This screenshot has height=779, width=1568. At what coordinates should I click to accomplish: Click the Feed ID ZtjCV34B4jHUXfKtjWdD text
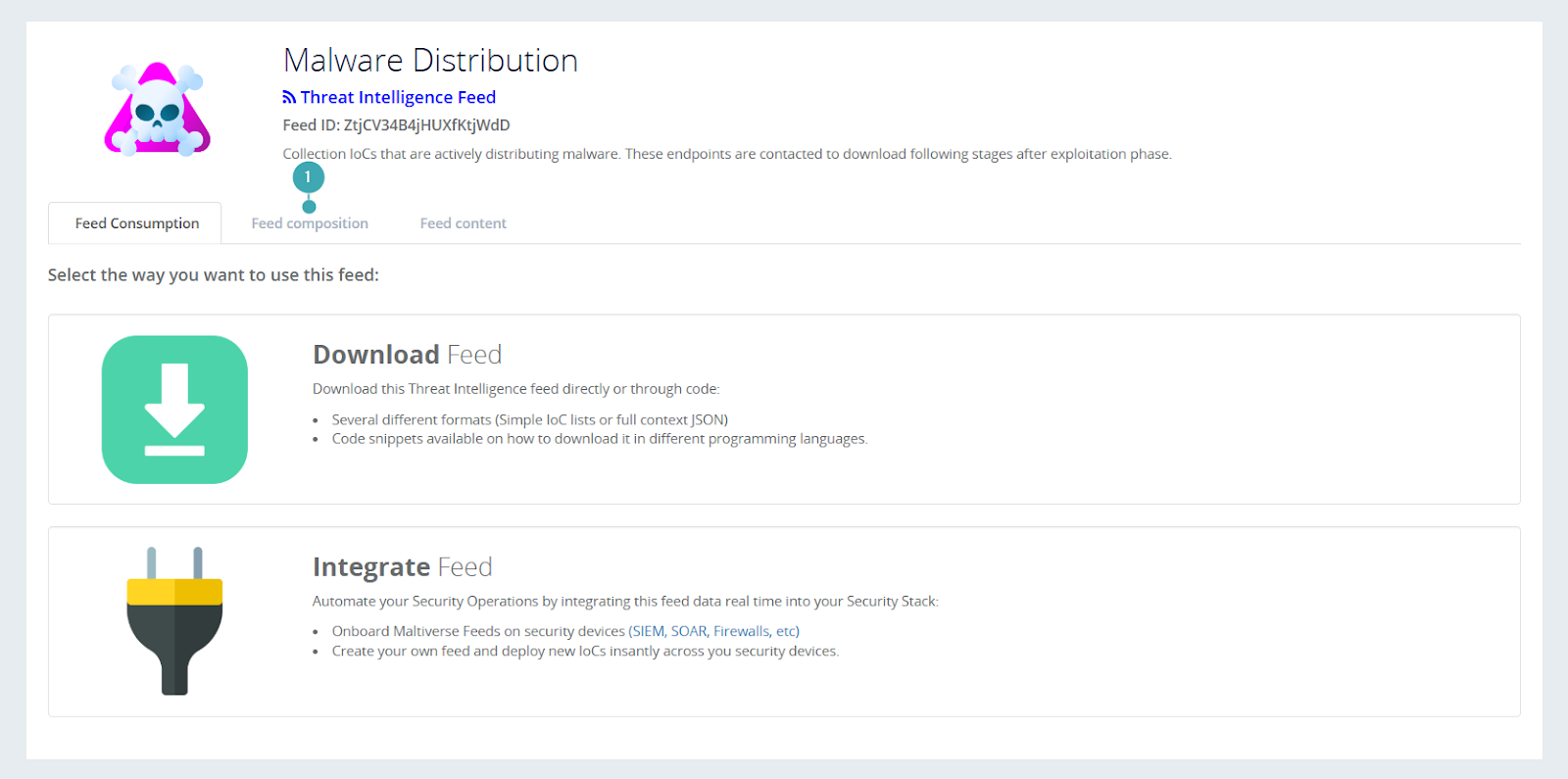[396, 125]
